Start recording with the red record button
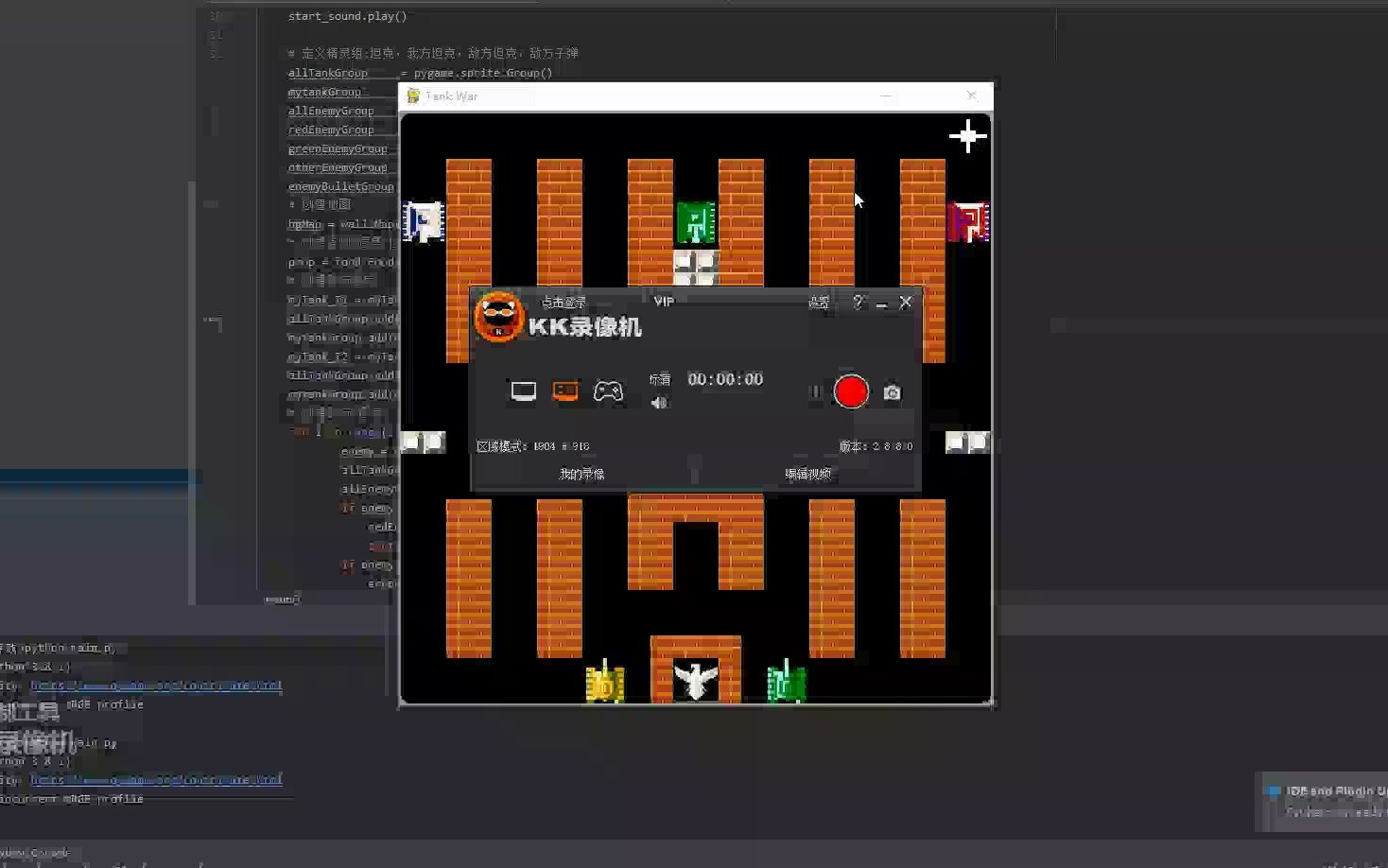 coord(851,392)
